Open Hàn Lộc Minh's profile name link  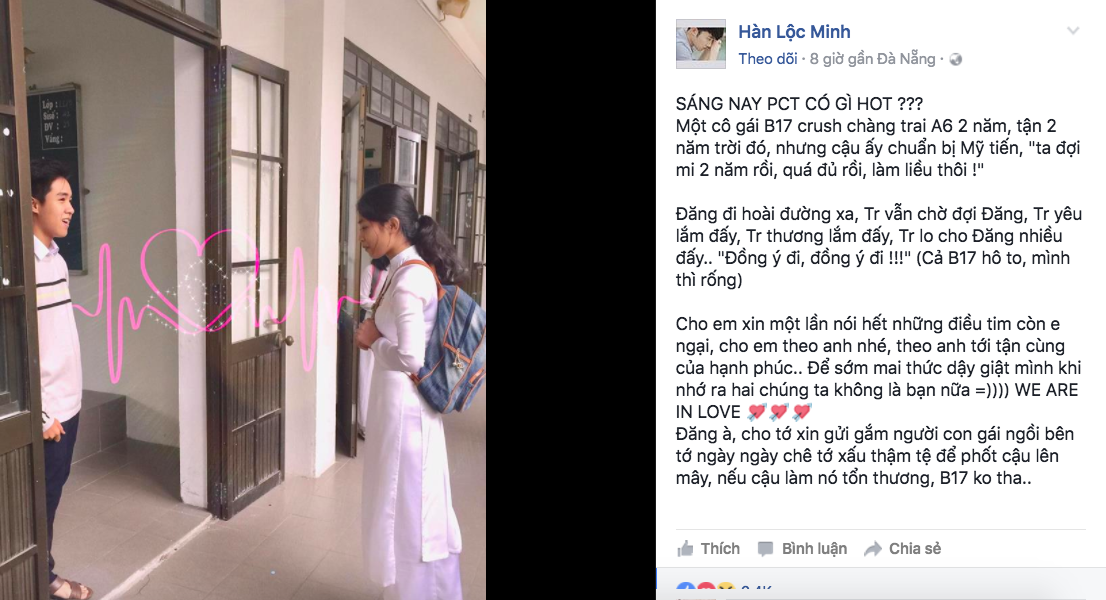click(794, 32)
